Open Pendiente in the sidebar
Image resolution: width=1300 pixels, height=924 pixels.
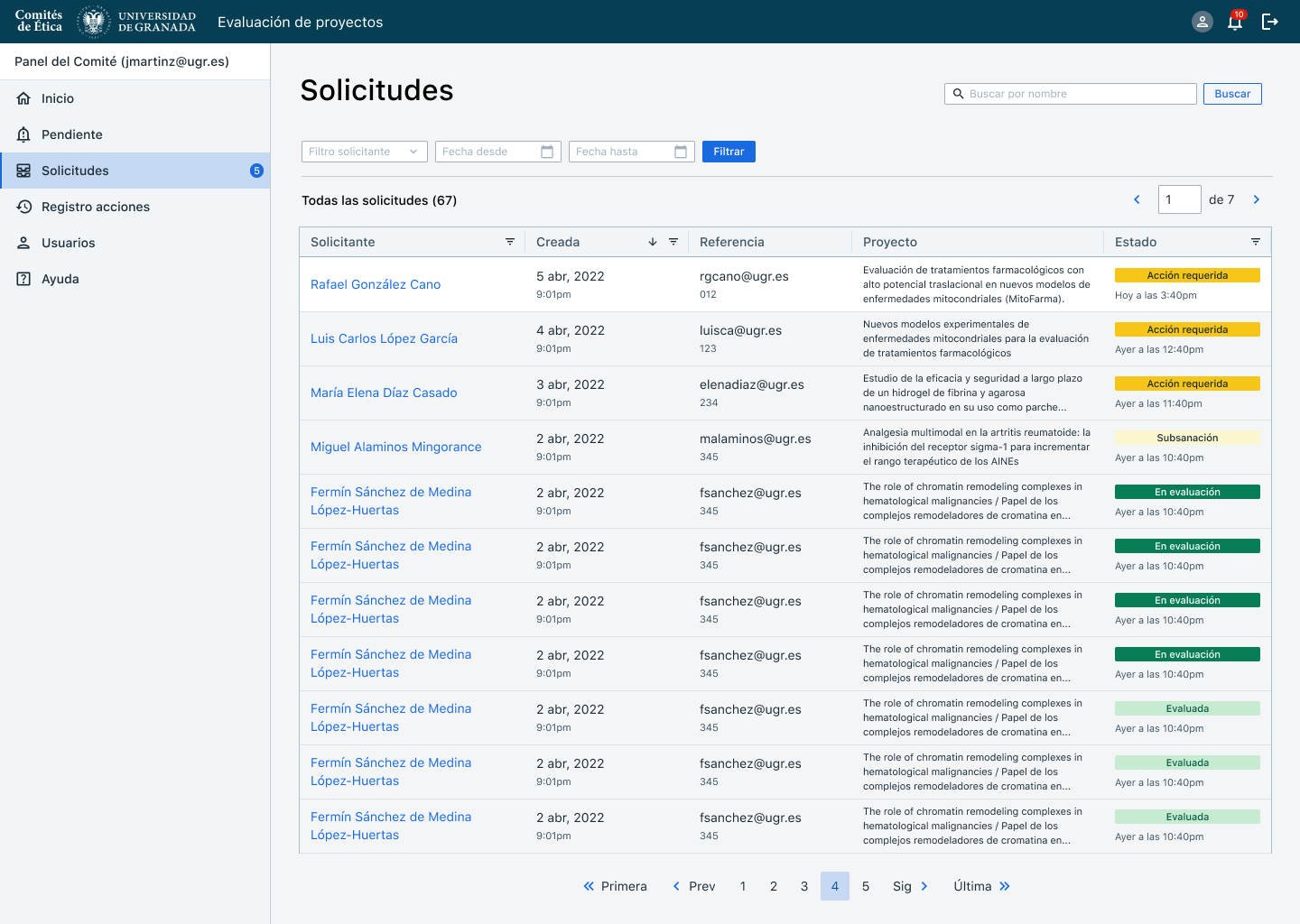[72, 134]
